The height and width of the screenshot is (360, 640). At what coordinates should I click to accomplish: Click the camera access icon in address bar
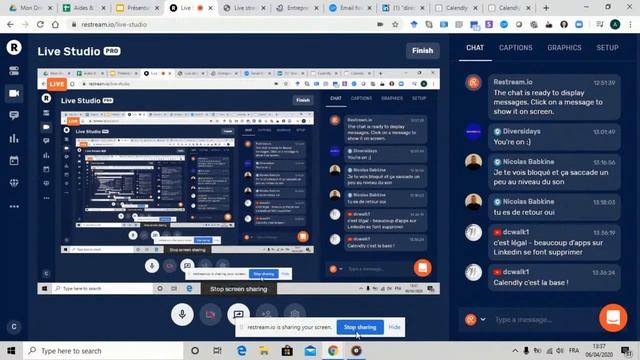[380, 24]
